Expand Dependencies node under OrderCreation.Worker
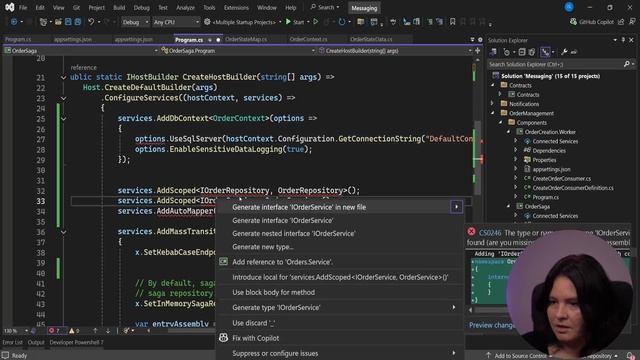This screenshot has width=640, height=360. [516, 151]
